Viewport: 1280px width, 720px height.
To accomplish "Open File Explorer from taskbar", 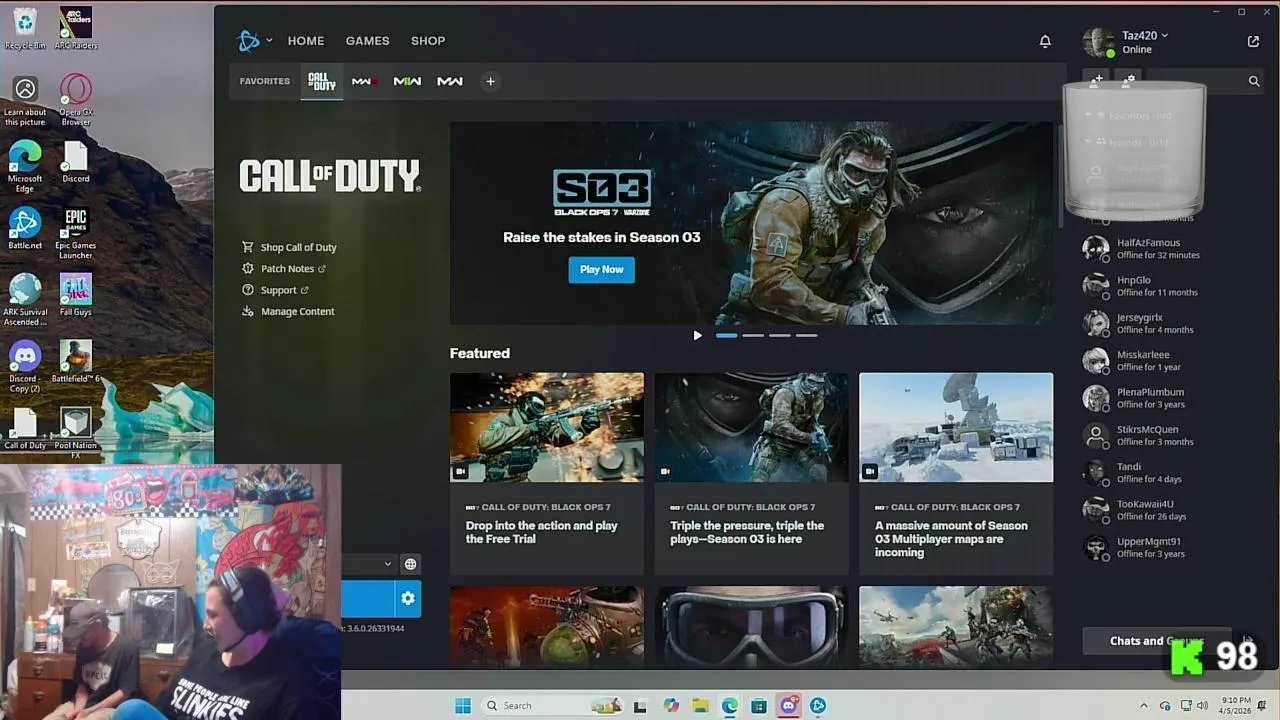I will [700, 706].
